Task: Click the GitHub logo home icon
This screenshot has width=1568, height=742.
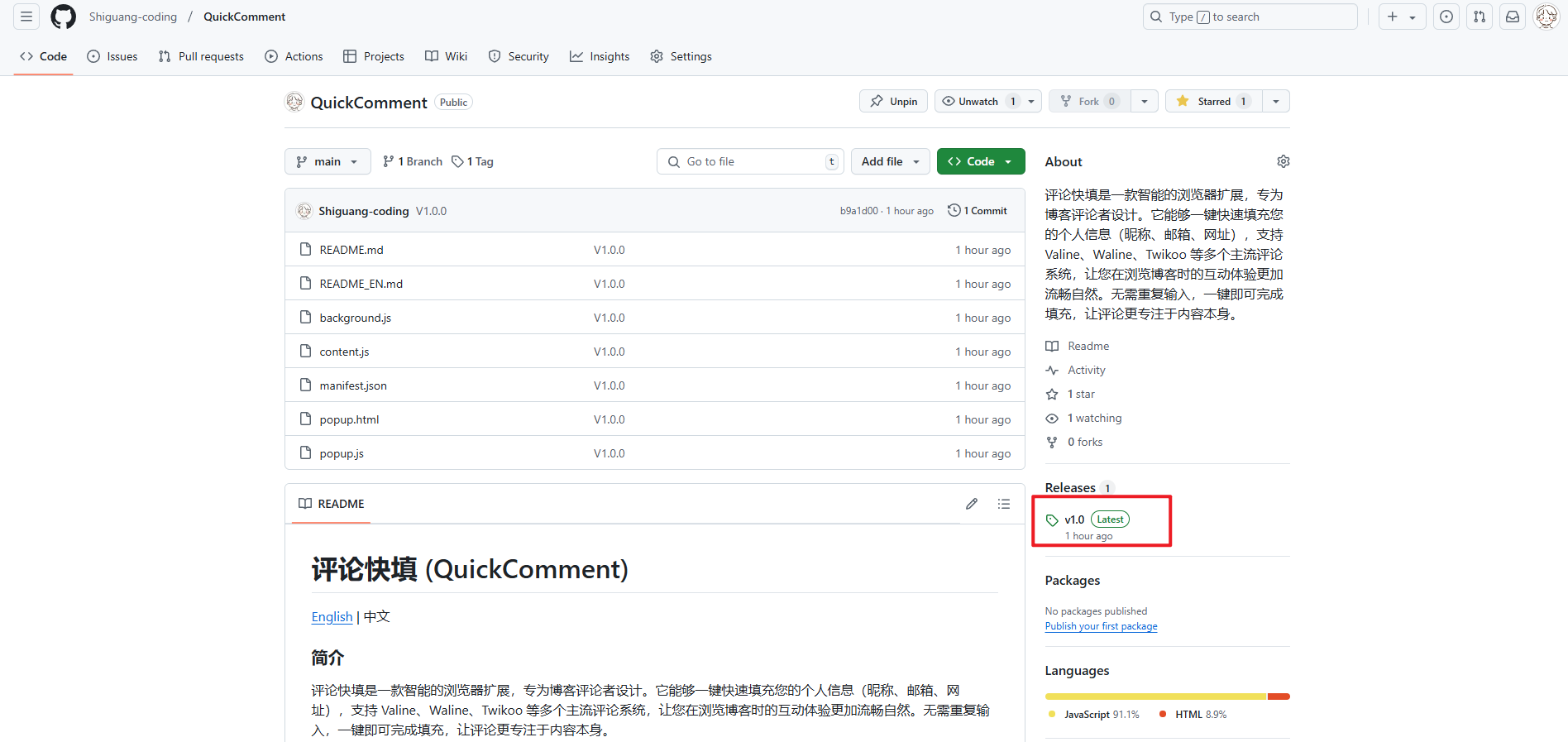Action: [x=63, y=17]
